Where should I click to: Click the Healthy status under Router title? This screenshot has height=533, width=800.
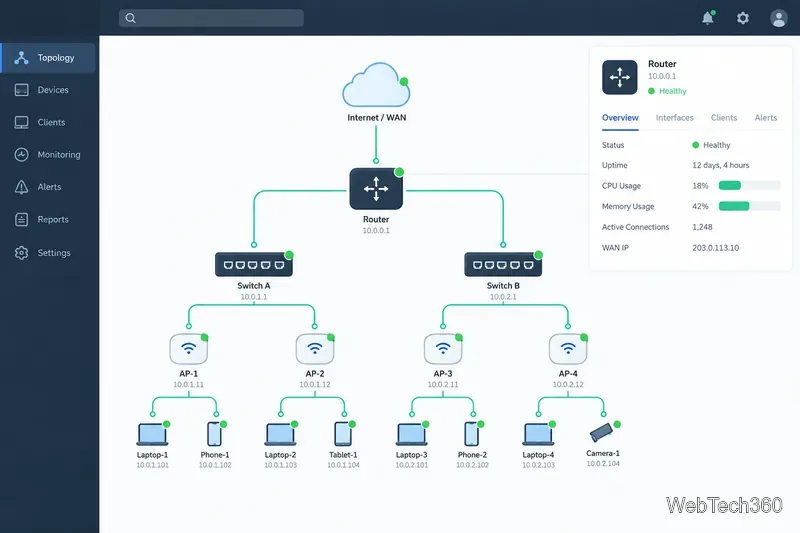click(x=667, y=91)
